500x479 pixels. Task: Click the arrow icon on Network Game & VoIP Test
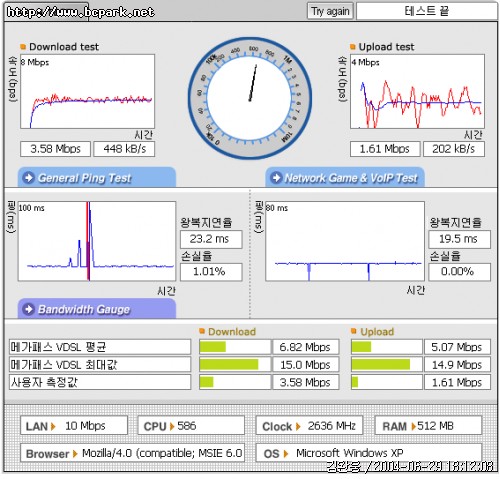[x=276, y=177]
